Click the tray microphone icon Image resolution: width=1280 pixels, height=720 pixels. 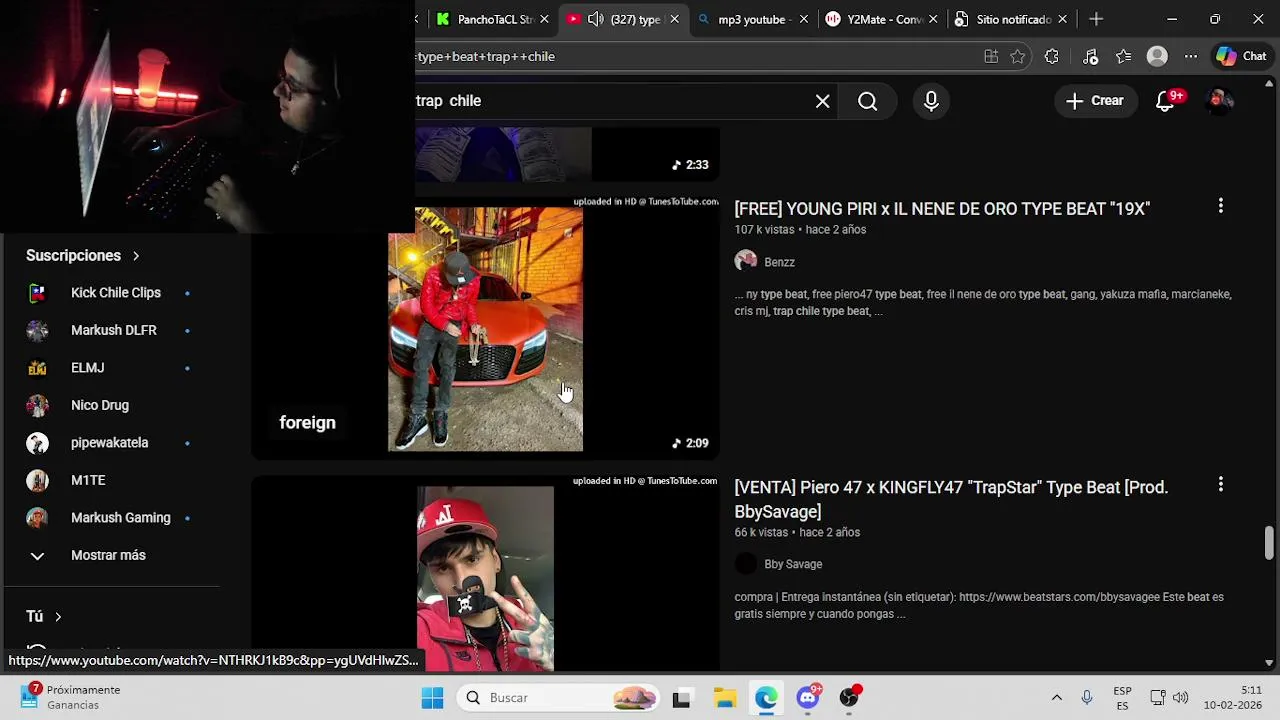click(1087, 698)
